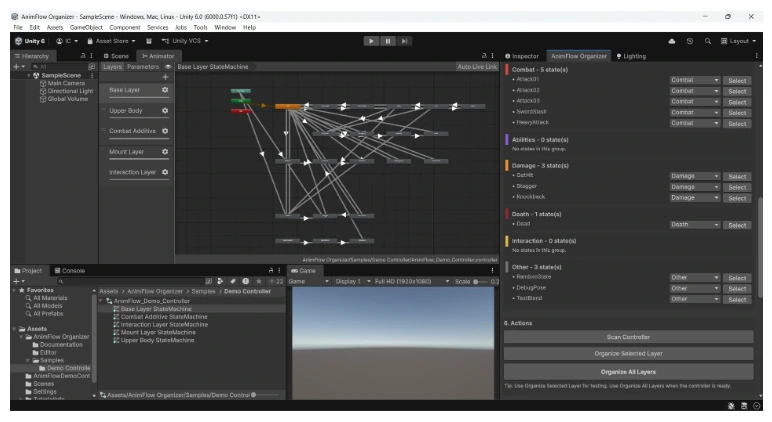Viewport: 772px width, 422px height.
Task: Click Organize All Layers button
Action: pos(628,372)
